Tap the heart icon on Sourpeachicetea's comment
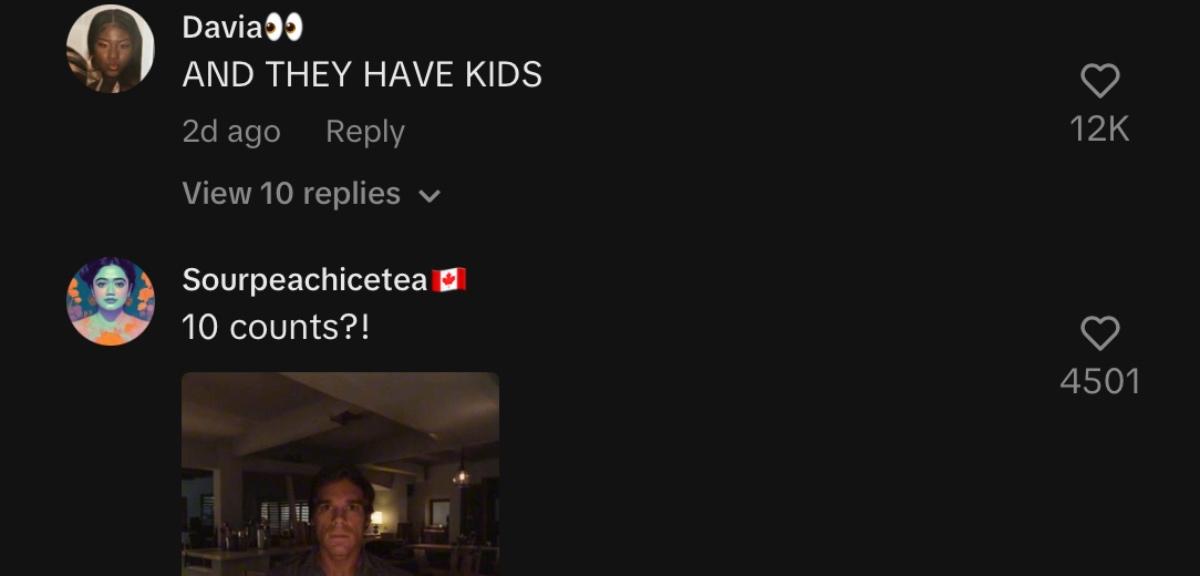The width and height of the screenshot is (1200, 576). [1100, 333]
